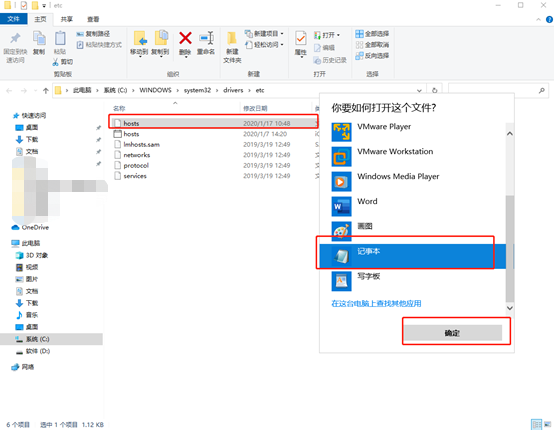Screen dimensions: 554x430
Task: Click the Cut scissors icon
Action: click(55, 62)
